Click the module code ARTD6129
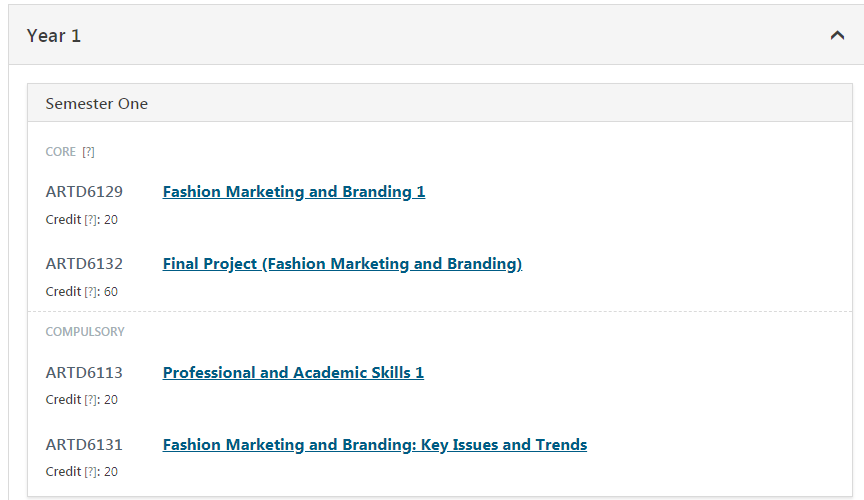Viewport: 864px width, 500px height. pyautogui.click(x=84, y=192)
